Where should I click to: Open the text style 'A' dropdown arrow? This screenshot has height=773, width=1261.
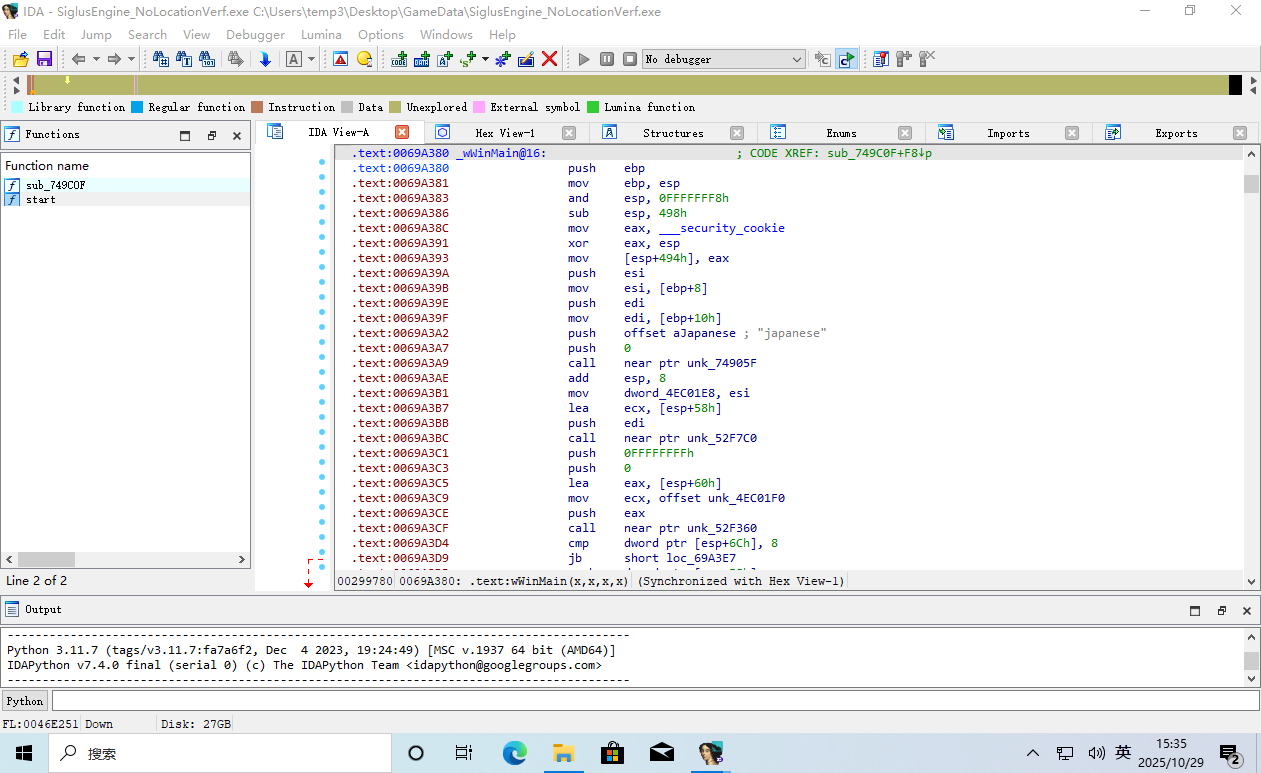311,59
